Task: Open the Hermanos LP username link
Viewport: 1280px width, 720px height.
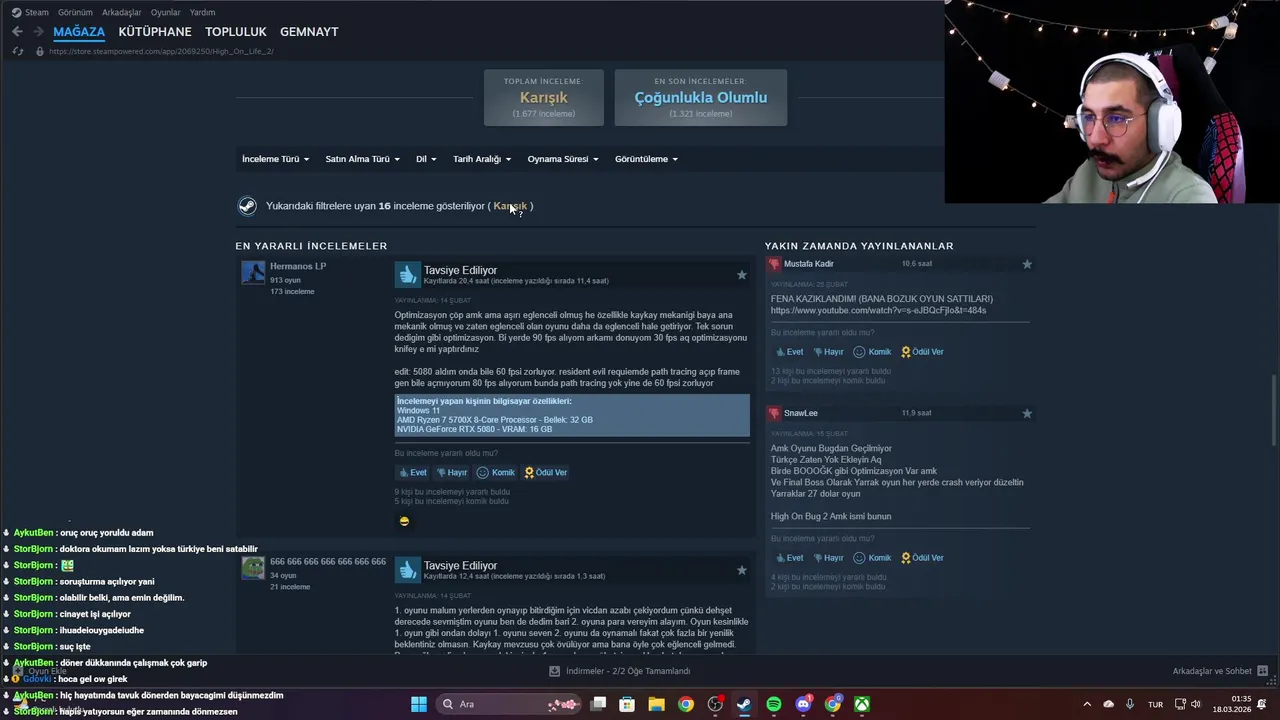Action: (298, 266)
